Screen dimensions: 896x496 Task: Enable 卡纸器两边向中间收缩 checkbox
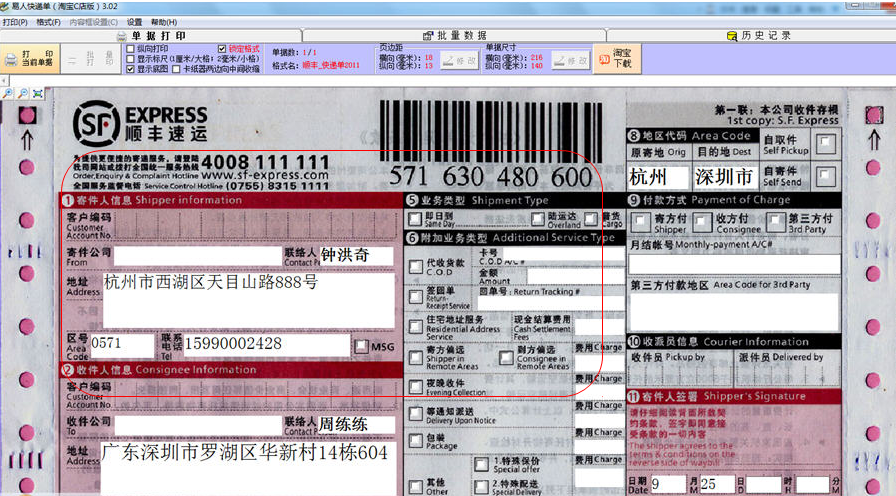coord(176,69)
